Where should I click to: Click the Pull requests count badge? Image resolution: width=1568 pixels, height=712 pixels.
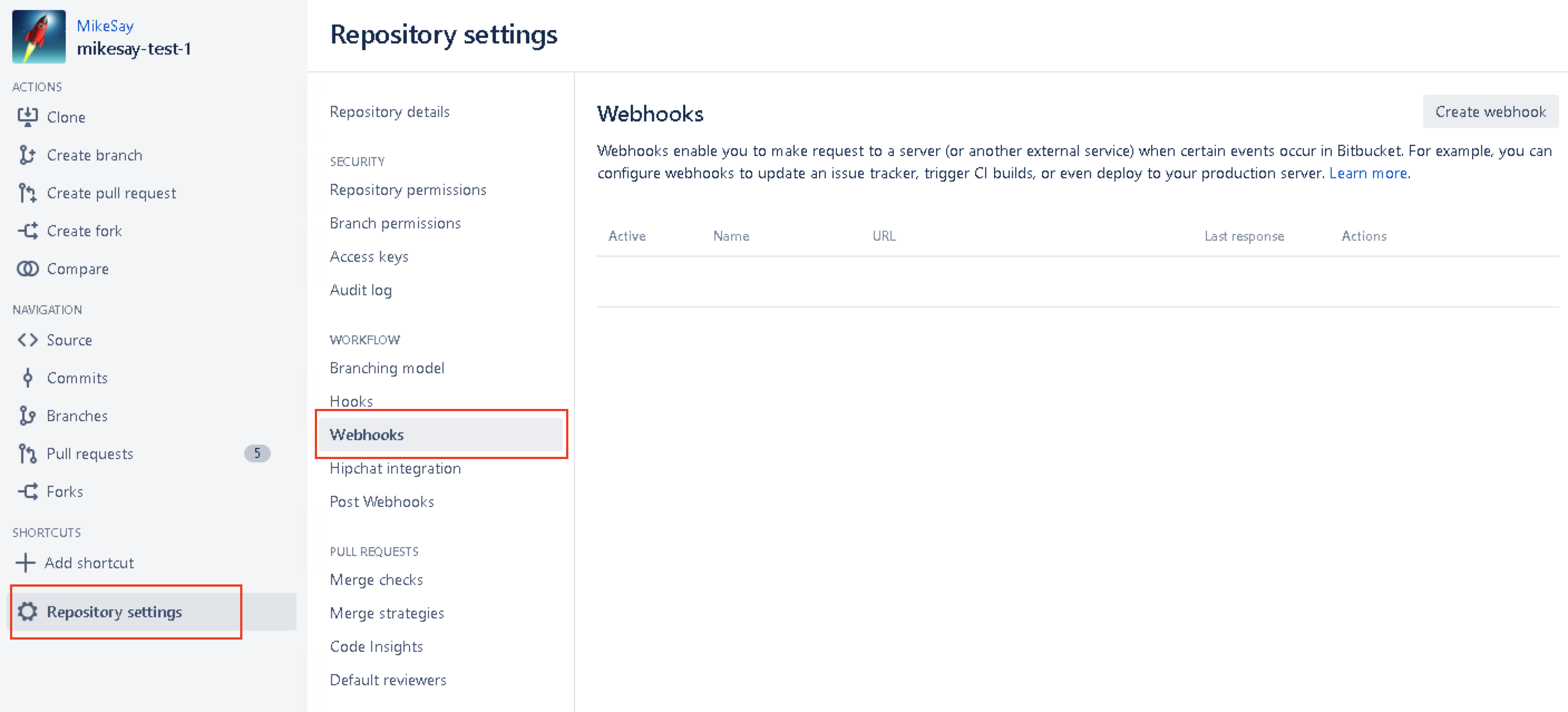pos(257,453)
